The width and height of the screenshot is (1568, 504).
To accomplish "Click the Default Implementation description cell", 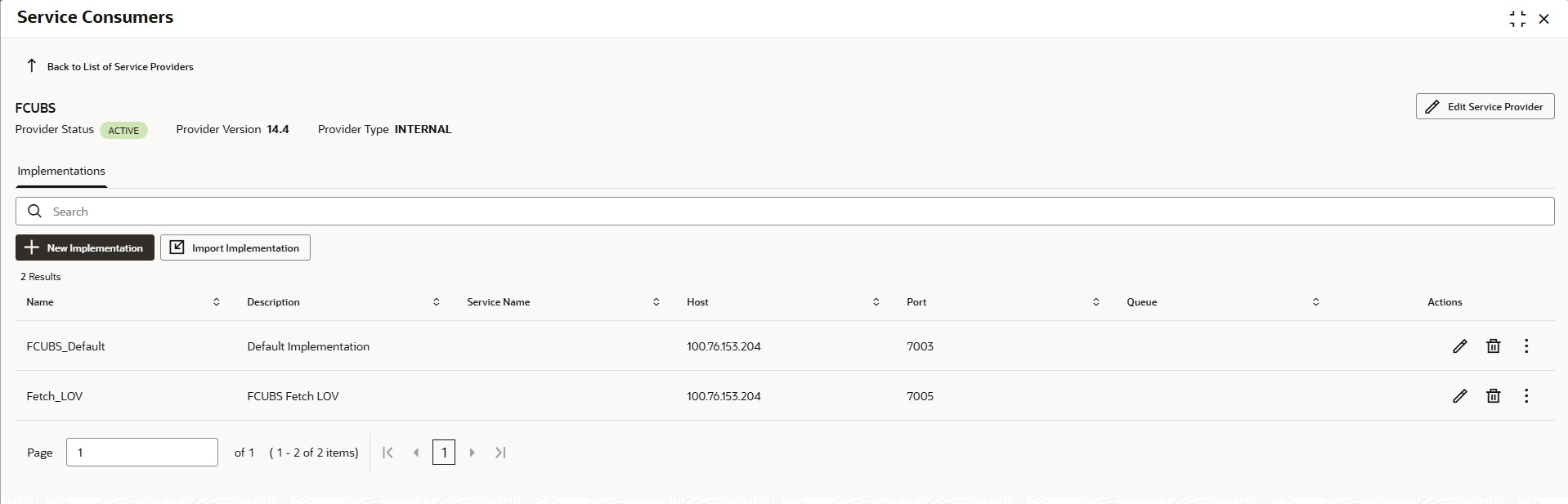I will point(308,346).
